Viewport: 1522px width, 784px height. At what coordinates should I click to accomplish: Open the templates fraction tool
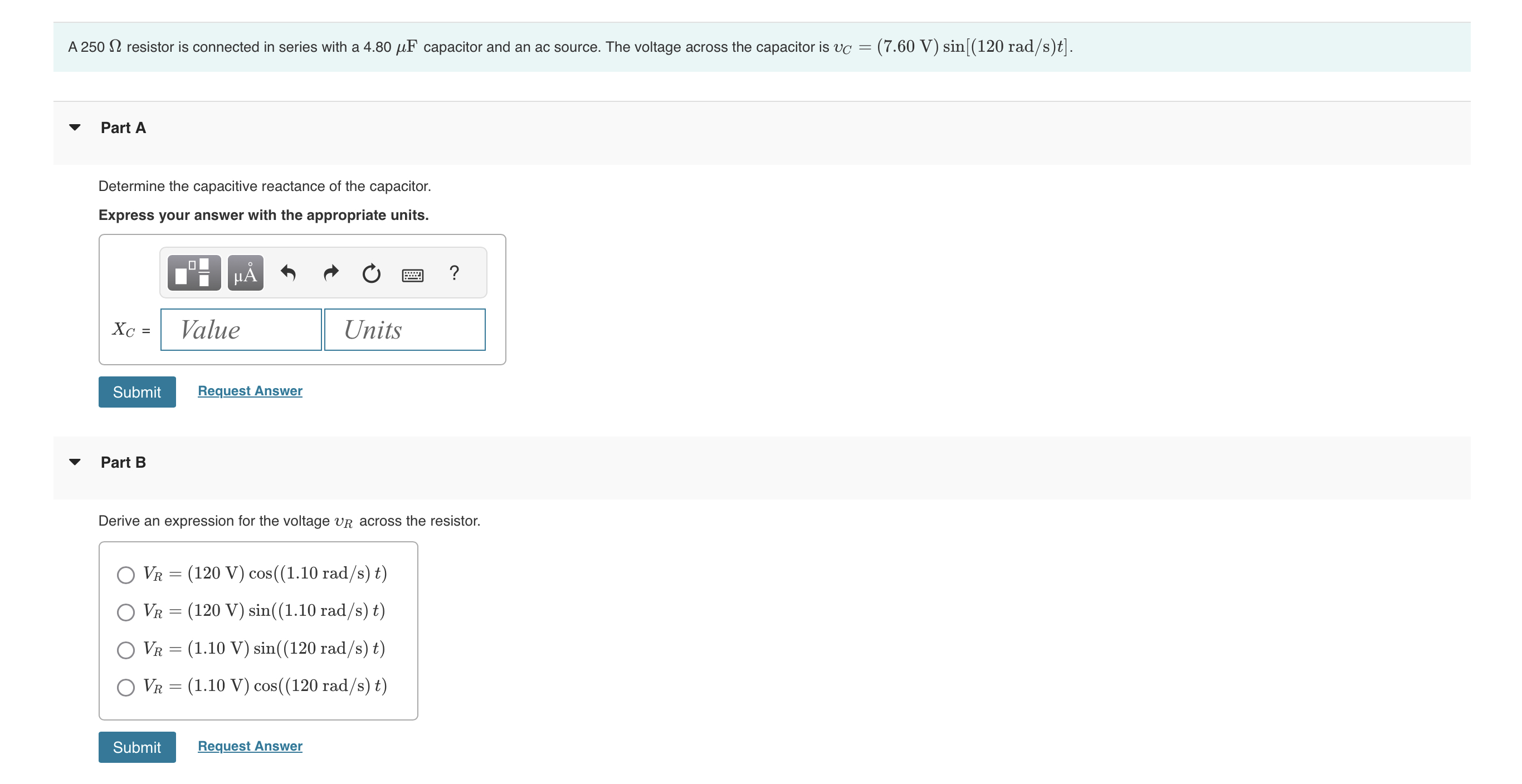pos(194,273)
